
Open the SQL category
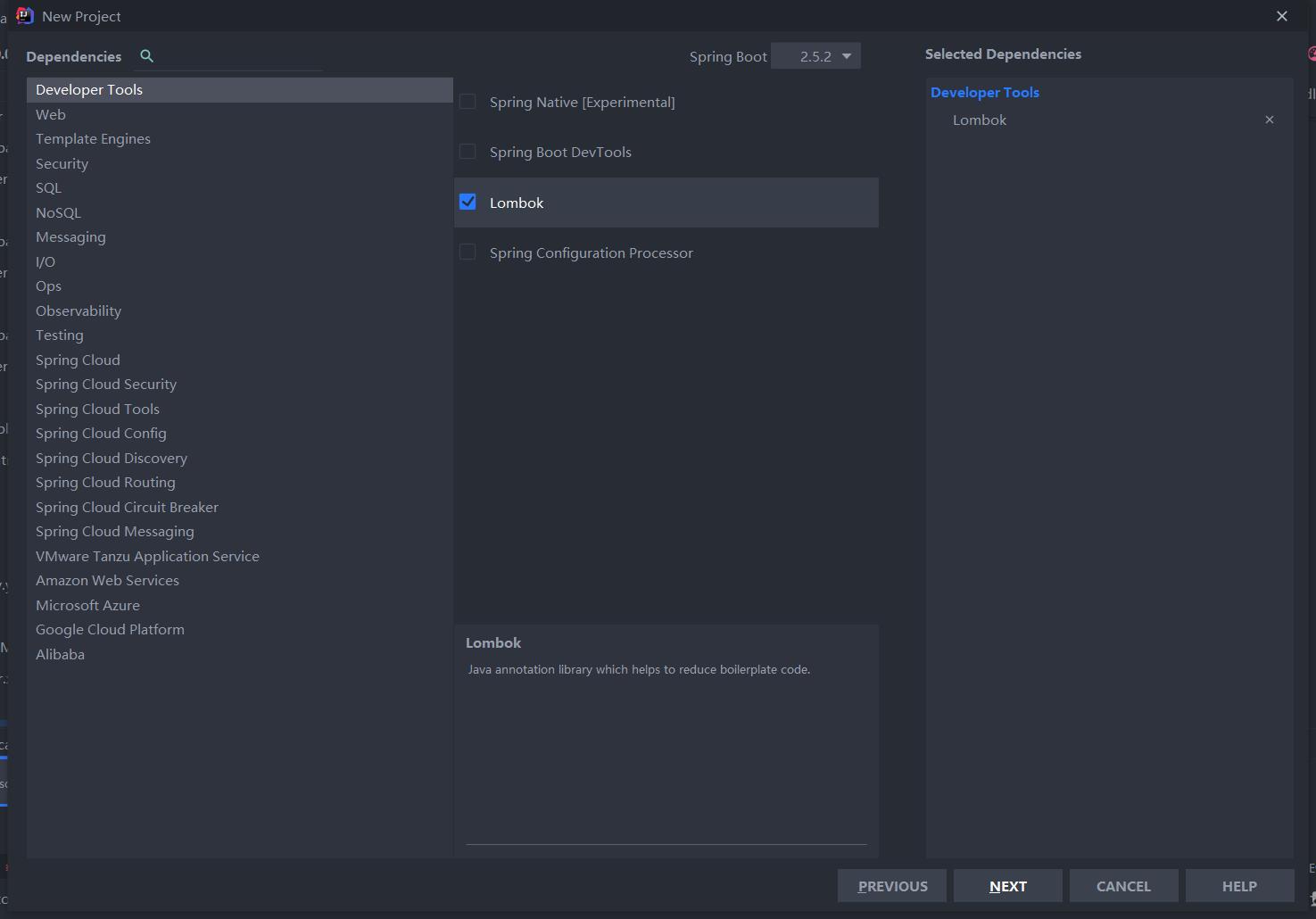point(240,187)
